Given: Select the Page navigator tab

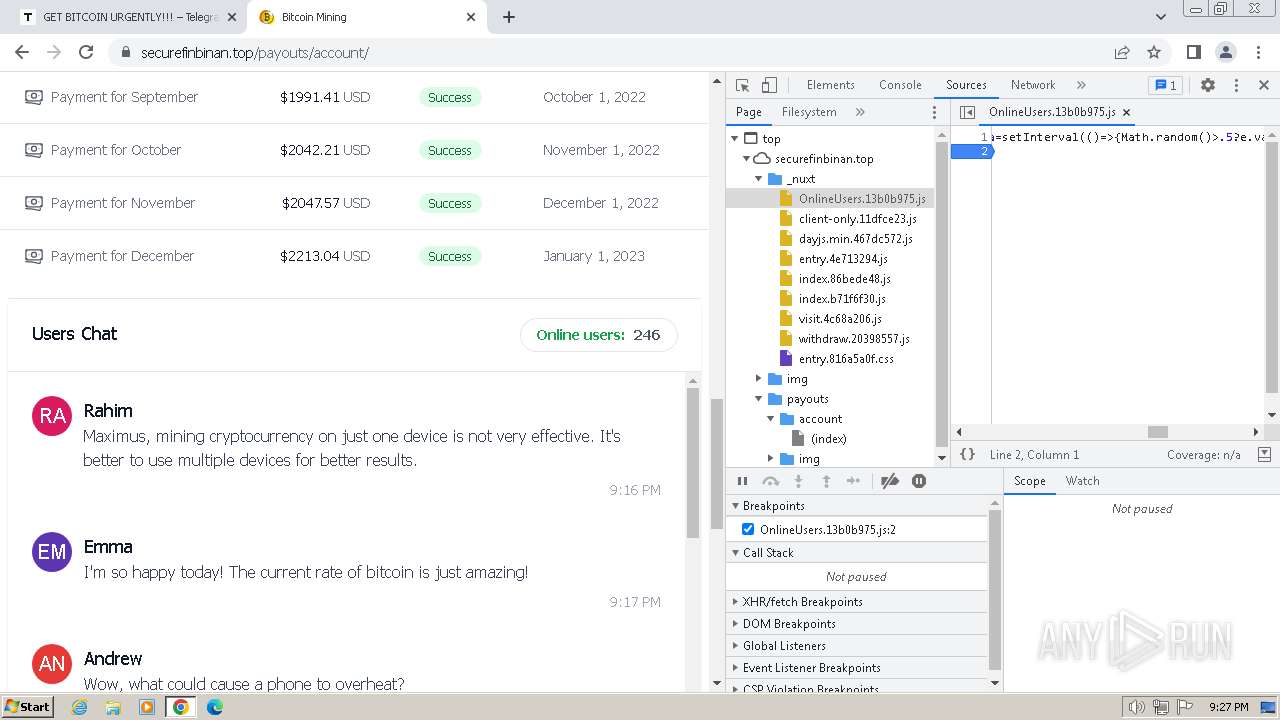Looking at the screenshot, I should 748,112.
